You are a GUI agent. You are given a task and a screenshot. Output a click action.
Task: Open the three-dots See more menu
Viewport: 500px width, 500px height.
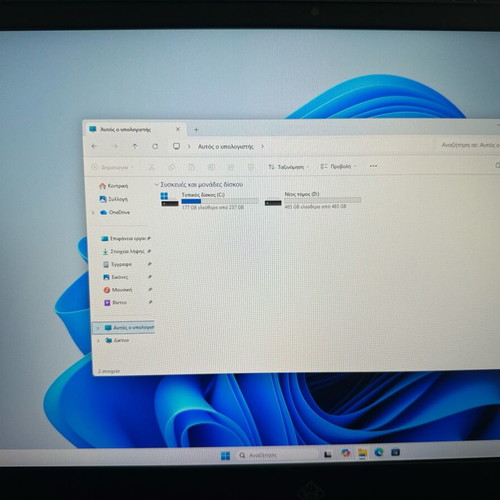coord(373,166)
